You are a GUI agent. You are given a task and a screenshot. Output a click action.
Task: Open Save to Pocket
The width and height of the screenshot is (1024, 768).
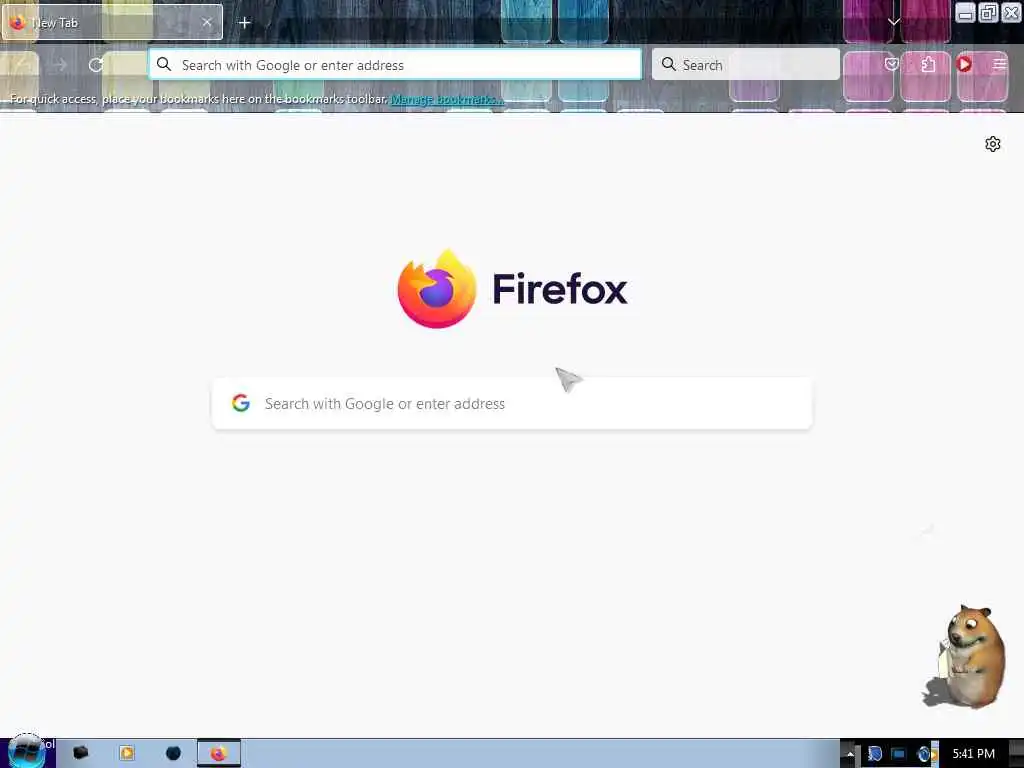tap(891, 64)
